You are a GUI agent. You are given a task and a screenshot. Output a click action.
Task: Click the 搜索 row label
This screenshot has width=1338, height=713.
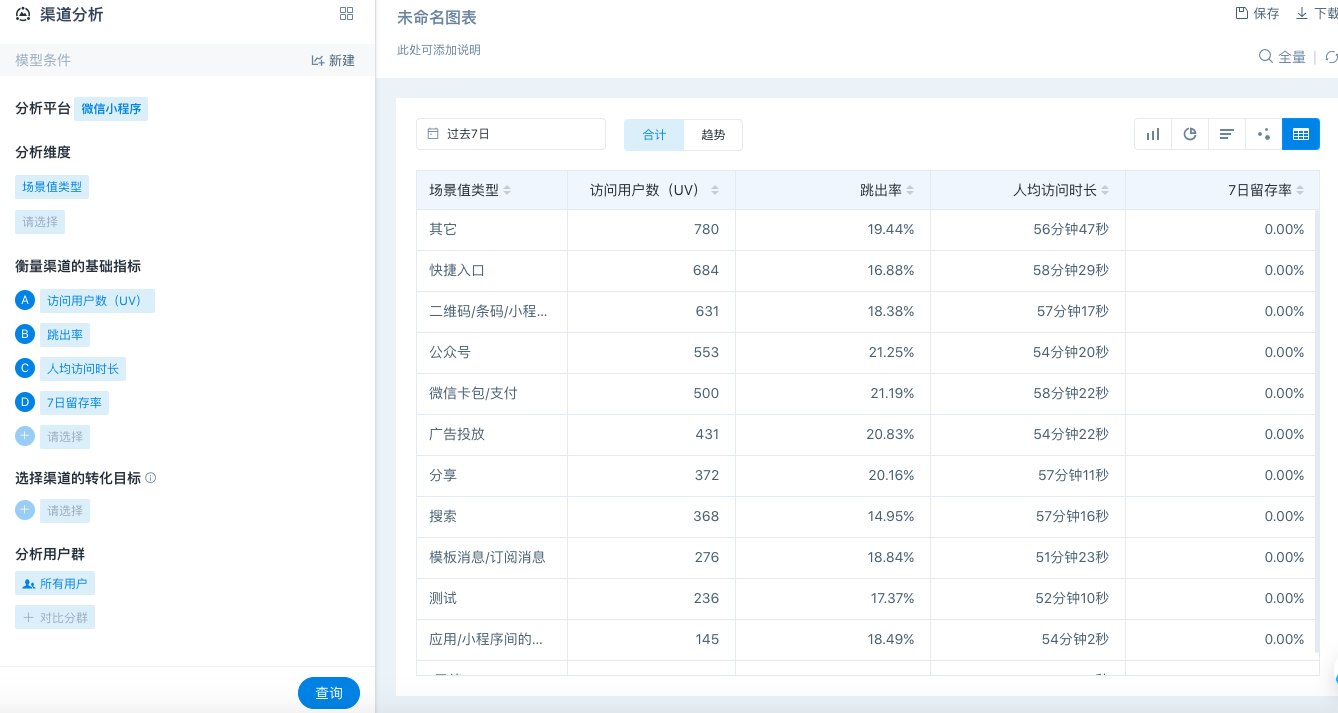(x=443, y=516)
